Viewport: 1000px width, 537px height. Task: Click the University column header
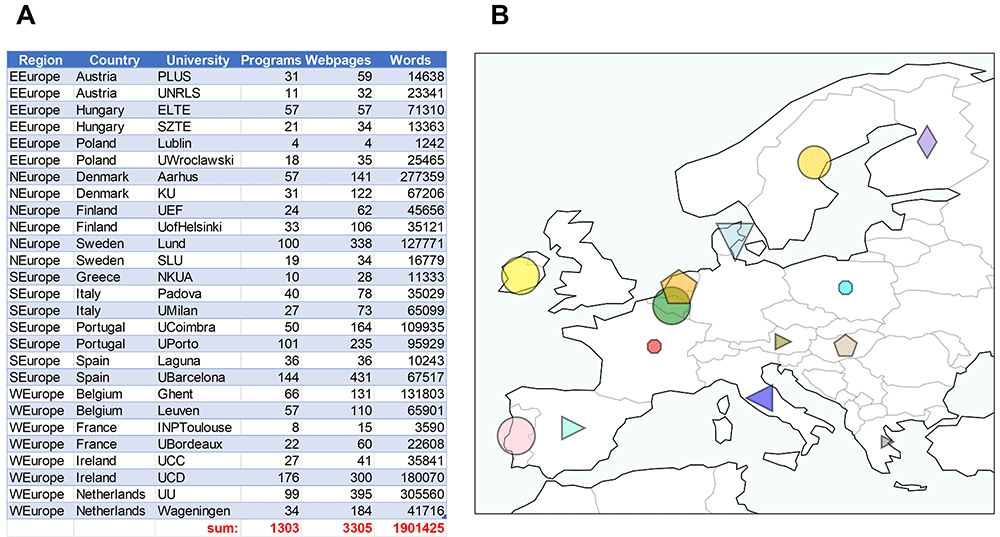[198, 60]
